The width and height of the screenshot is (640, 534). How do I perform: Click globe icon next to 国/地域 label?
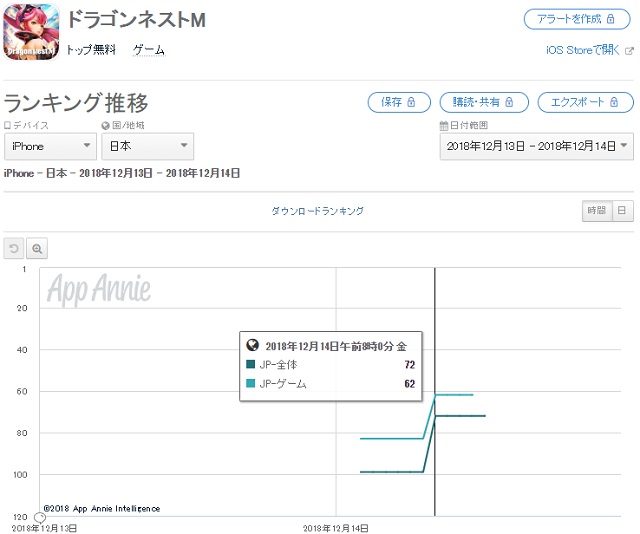[106, 125]
